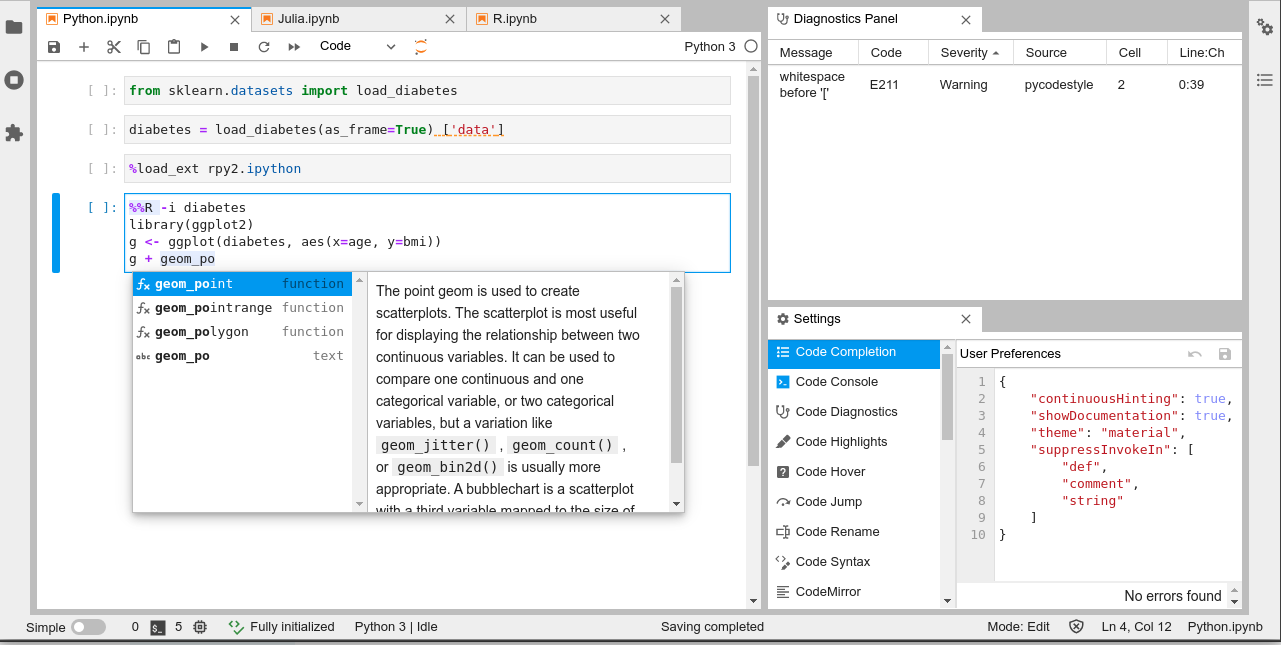Click the notebook vertical scrollbar thumb
Image resolution: width=1281 pixels, height=645 pixels.
pyautogui.click(x=754, y=271)
